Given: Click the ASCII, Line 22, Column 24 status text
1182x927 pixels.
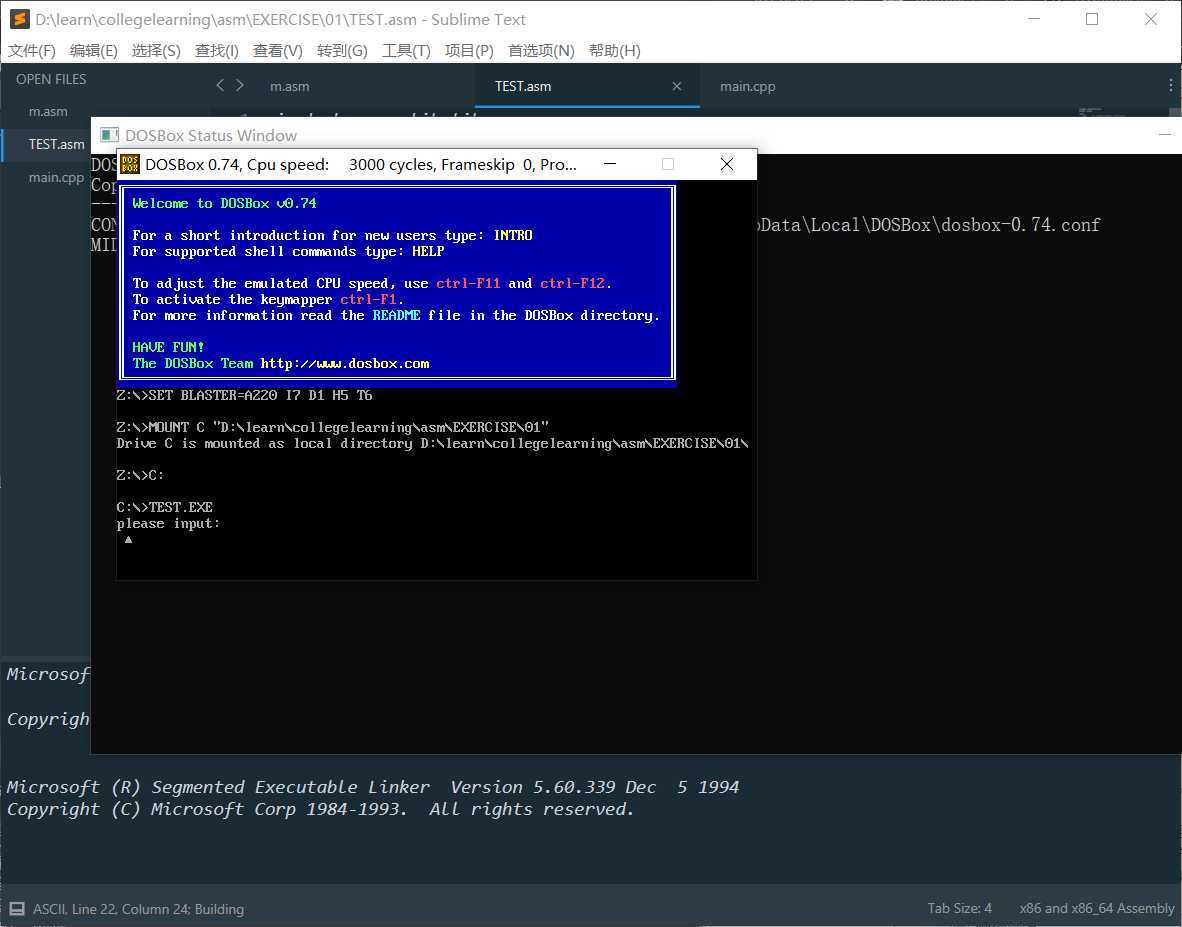Looking at the screenshot, I should click(139, 909).
